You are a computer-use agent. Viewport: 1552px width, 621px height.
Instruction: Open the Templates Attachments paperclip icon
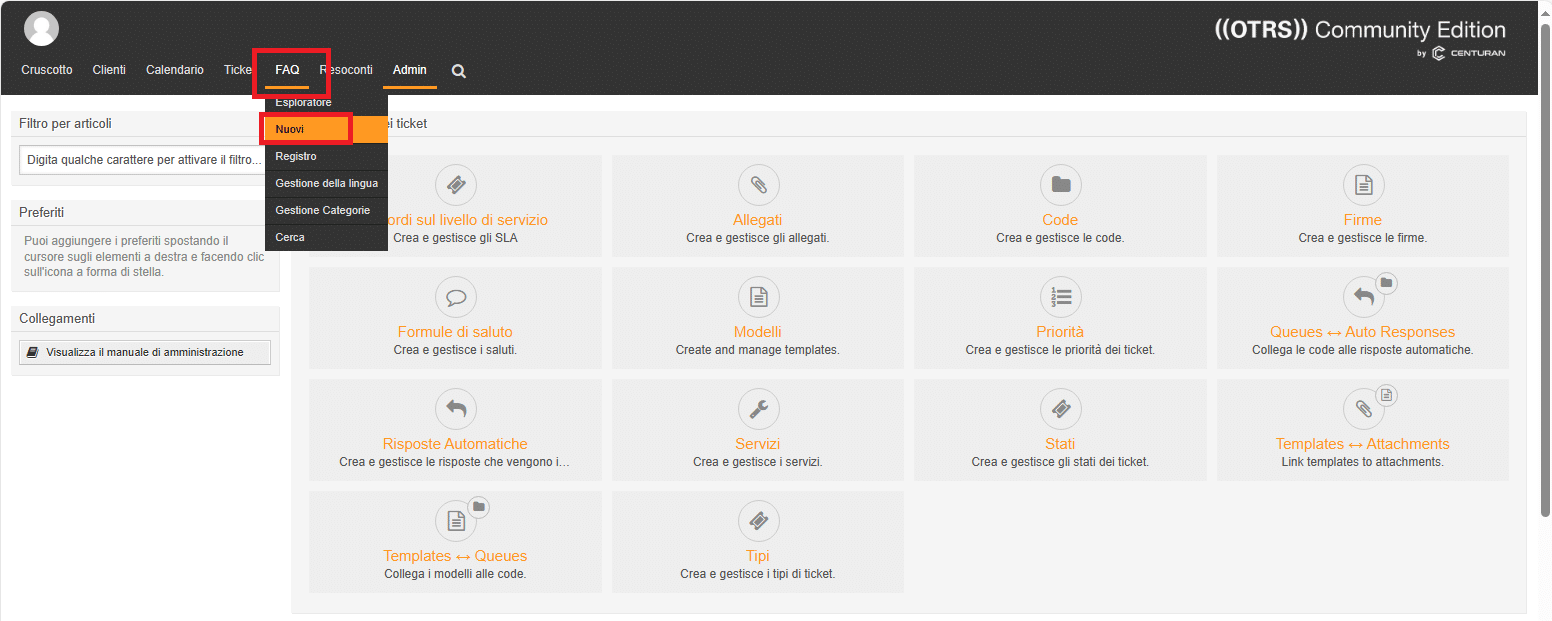coord(1363,409)
